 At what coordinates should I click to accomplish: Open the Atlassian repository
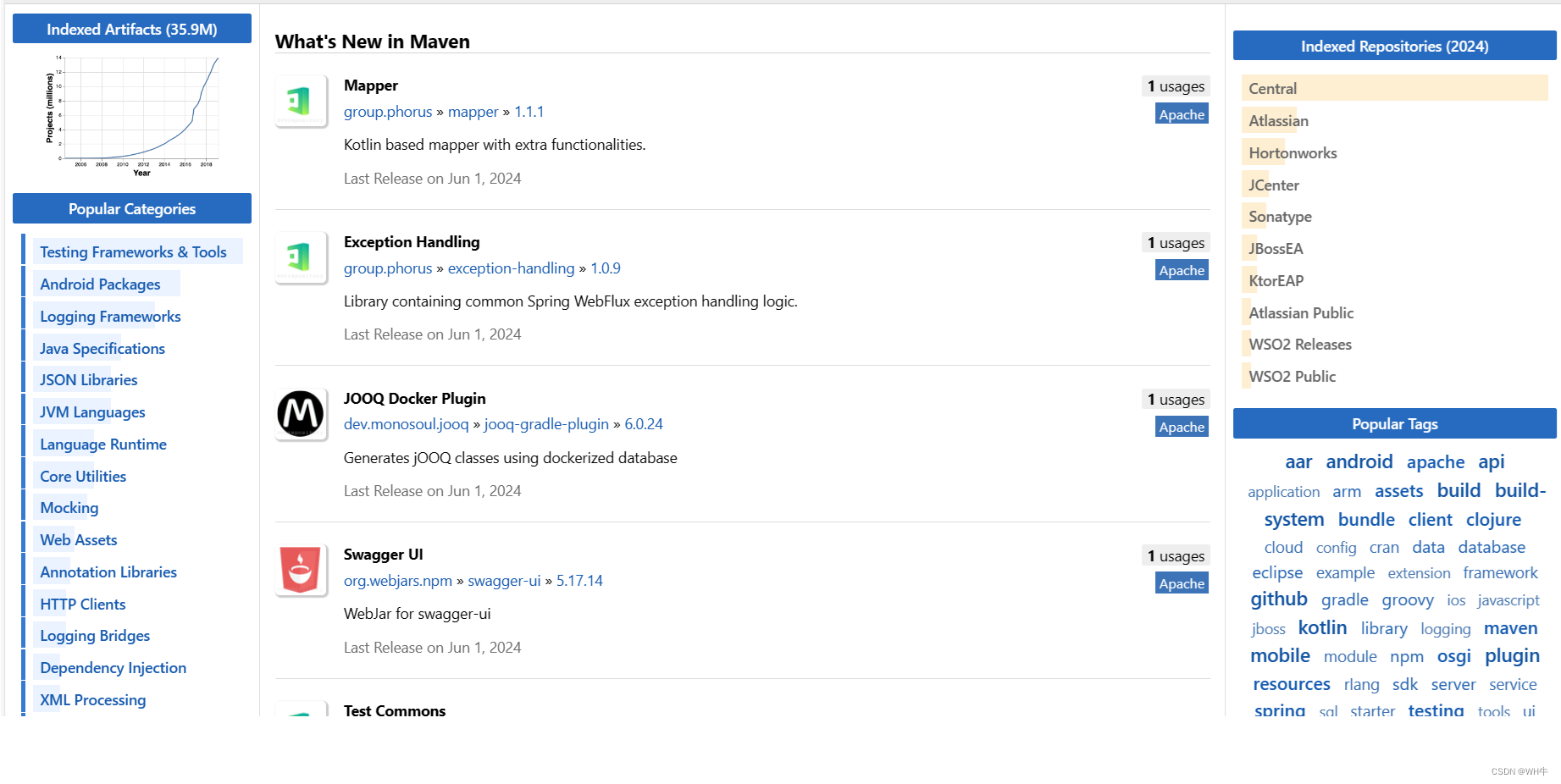click(1279, 121)
